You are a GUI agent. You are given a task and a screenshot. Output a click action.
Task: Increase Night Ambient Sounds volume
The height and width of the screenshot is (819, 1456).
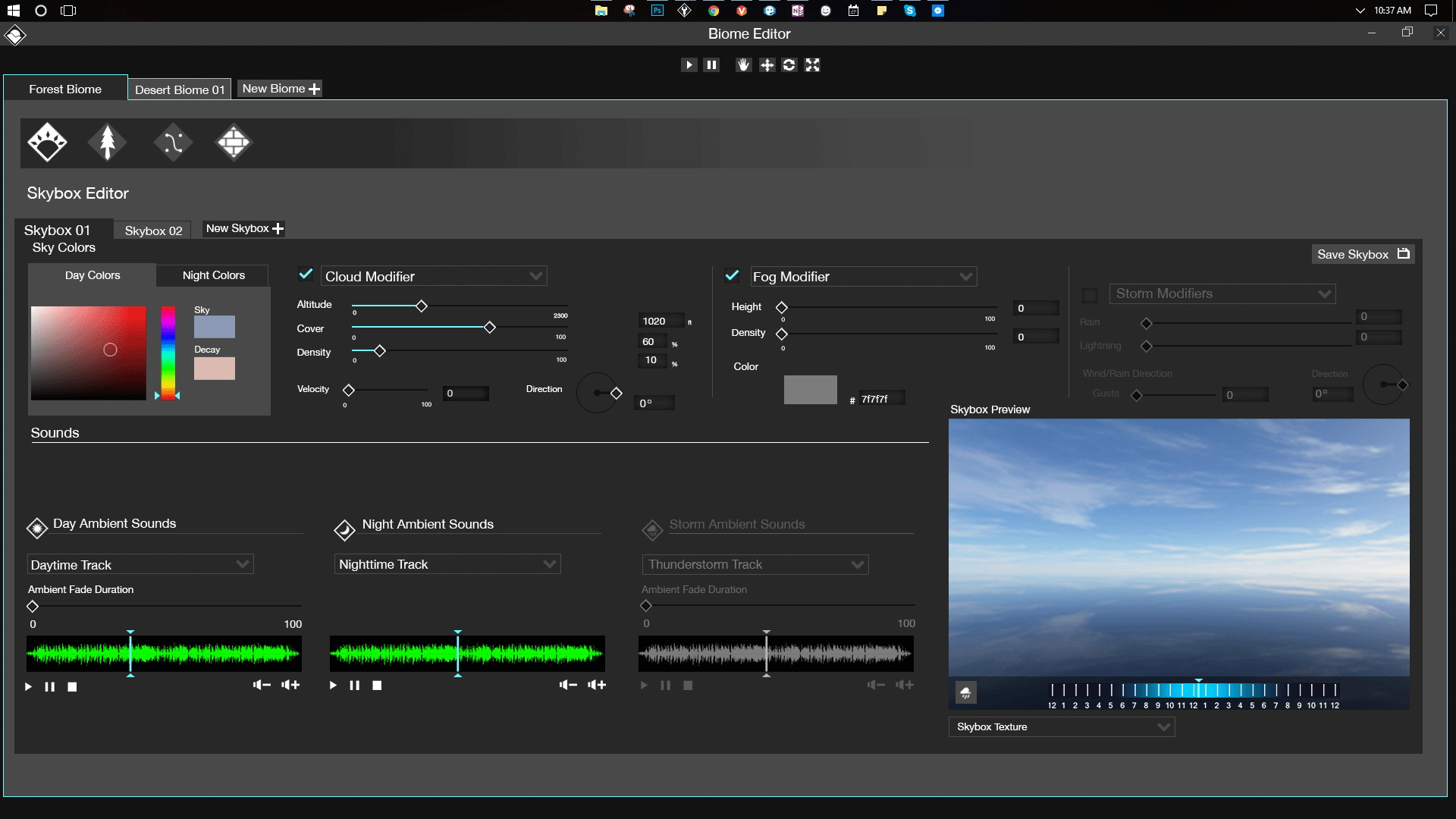point(597,685)
